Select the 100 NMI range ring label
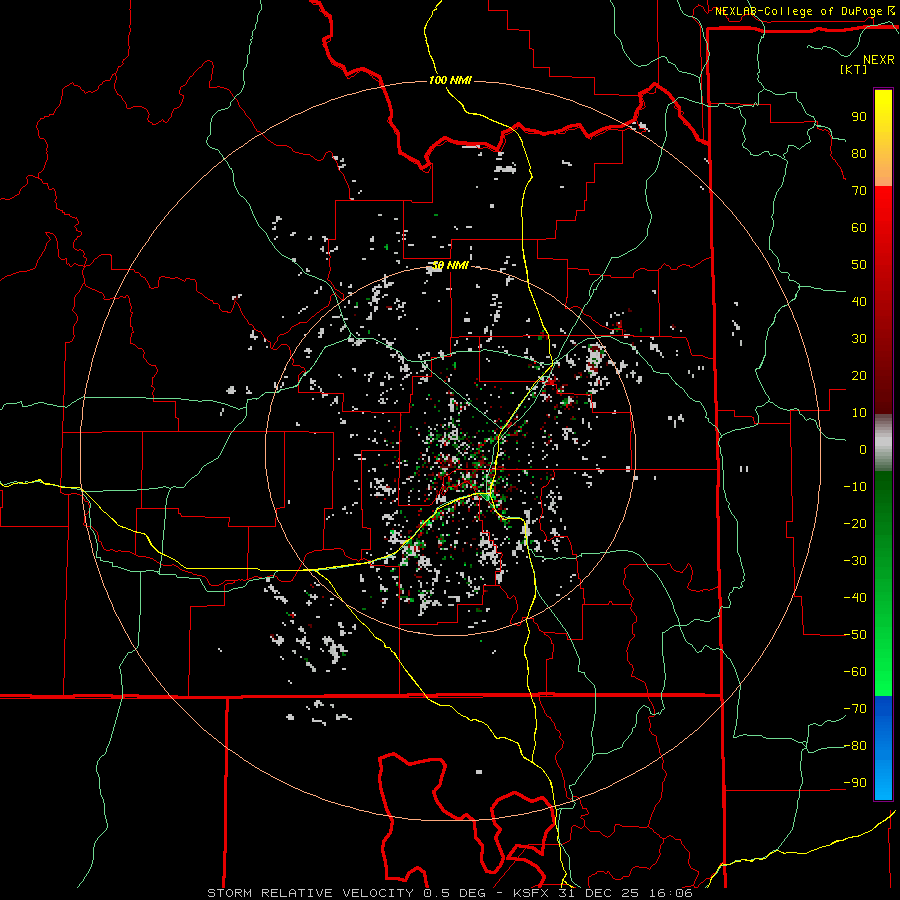This screenshot has height=900, width=900. (x=450, y=80)
